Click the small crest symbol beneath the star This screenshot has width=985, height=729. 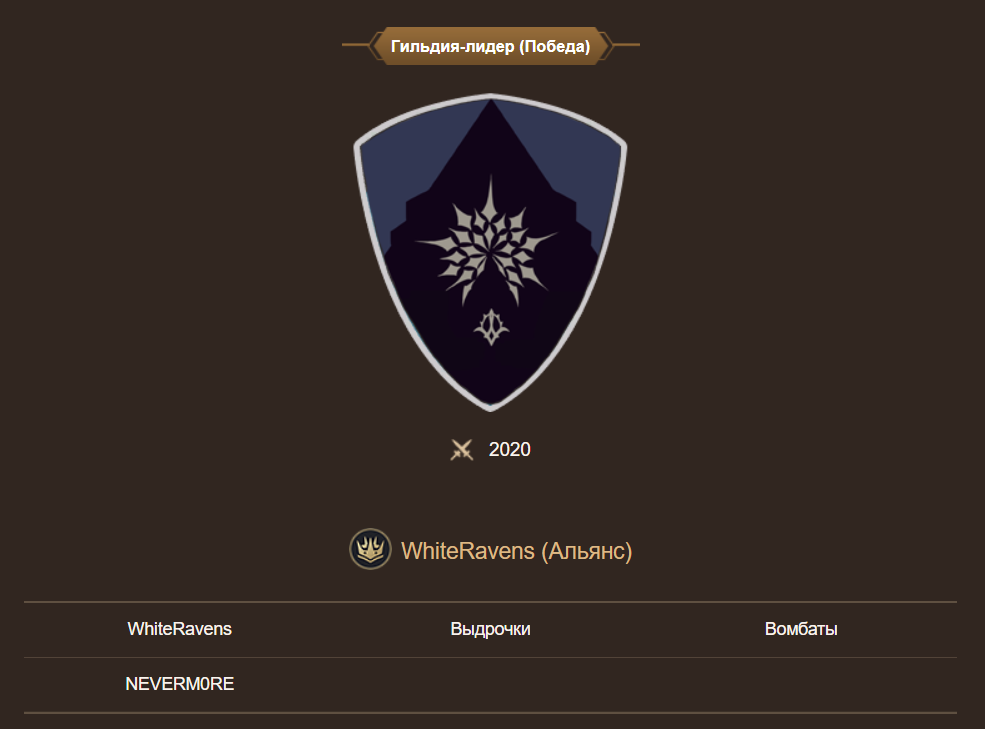491,327
